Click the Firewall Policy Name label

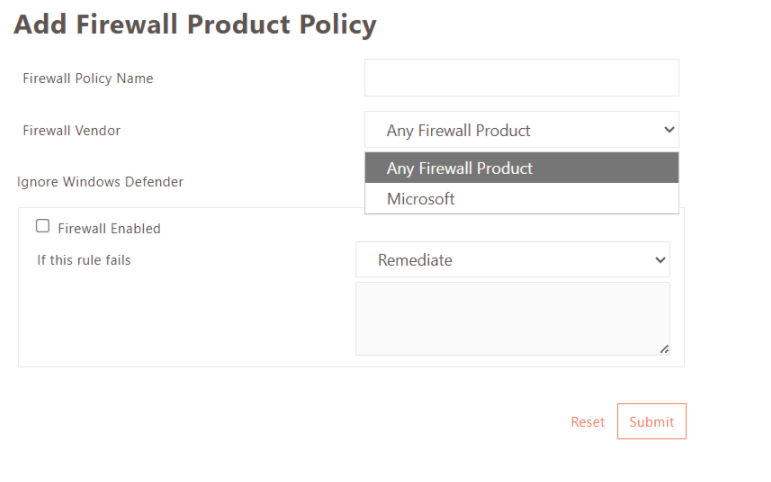pyautogui.click(x=88, y=78)
